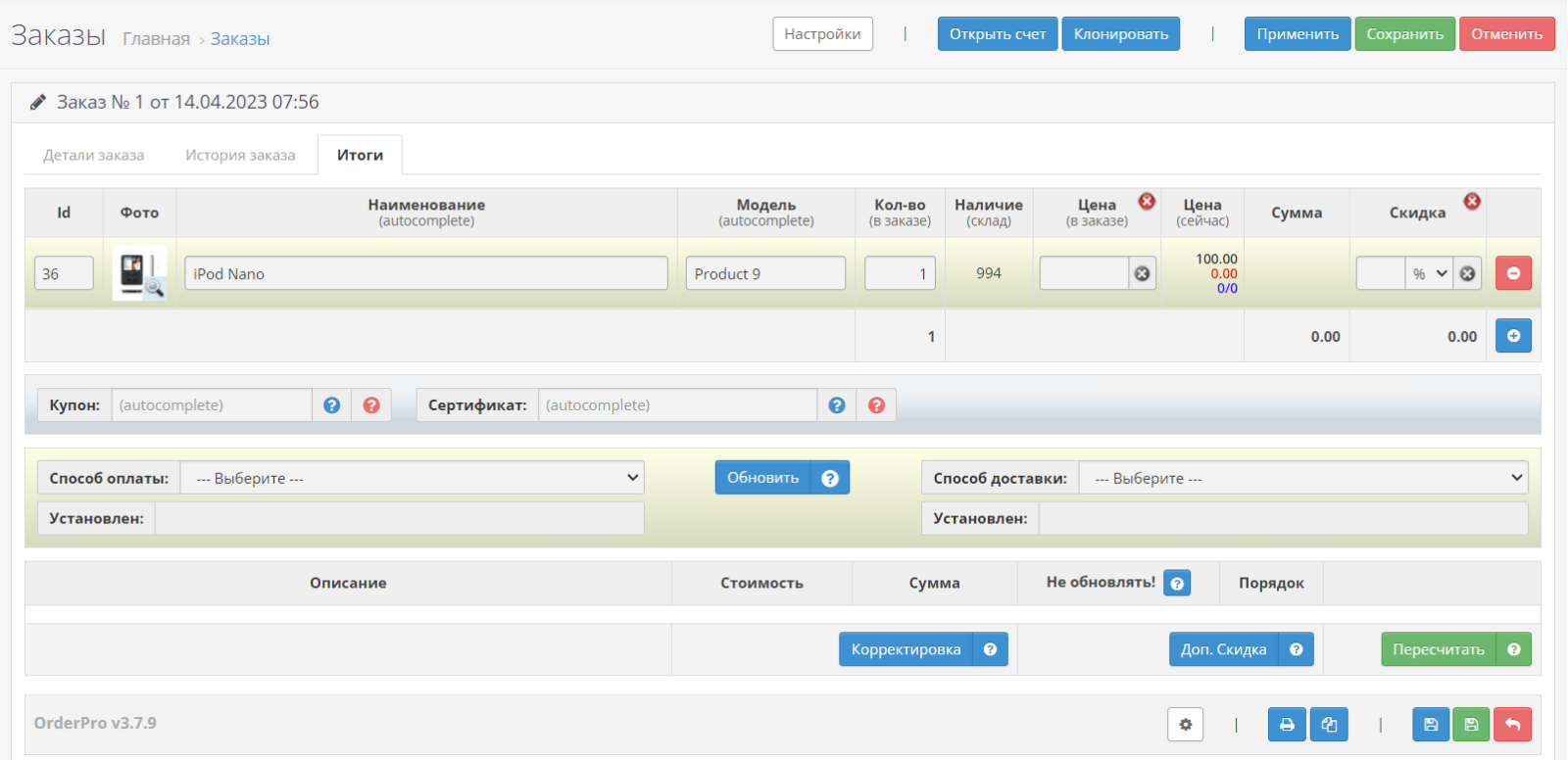Click the Описание column header

(348, 583)
